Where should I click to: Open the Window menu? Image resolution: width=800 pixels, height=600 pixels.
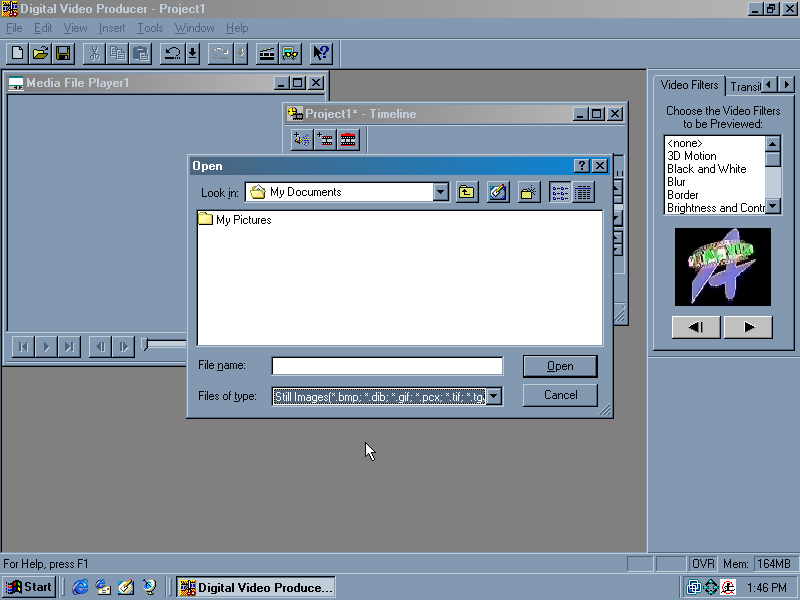(194, 28)
